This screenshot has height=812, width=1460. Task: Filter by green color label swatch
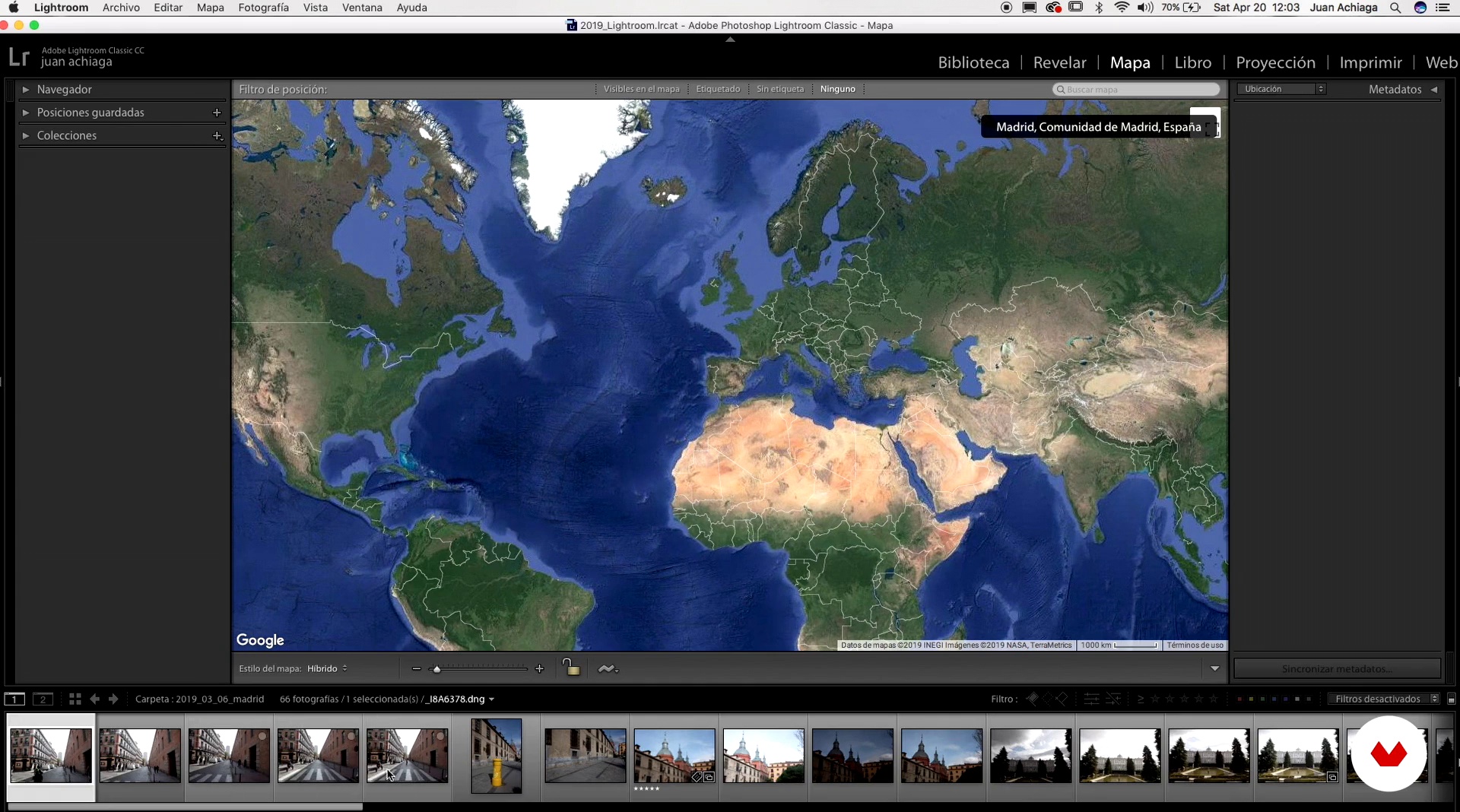(x=1262, y=699)
